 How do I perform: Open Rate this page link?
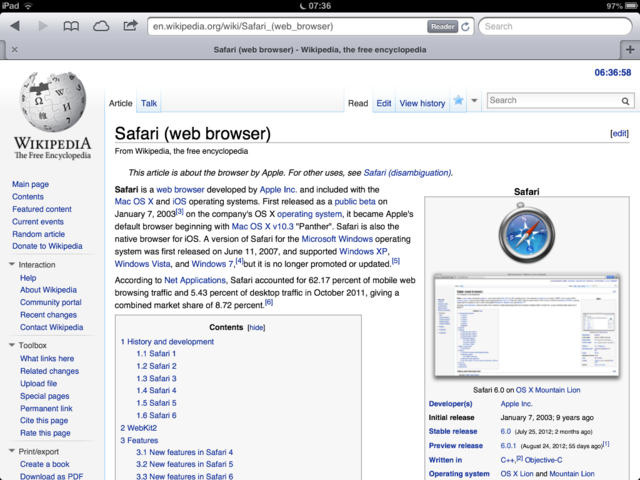45,433
